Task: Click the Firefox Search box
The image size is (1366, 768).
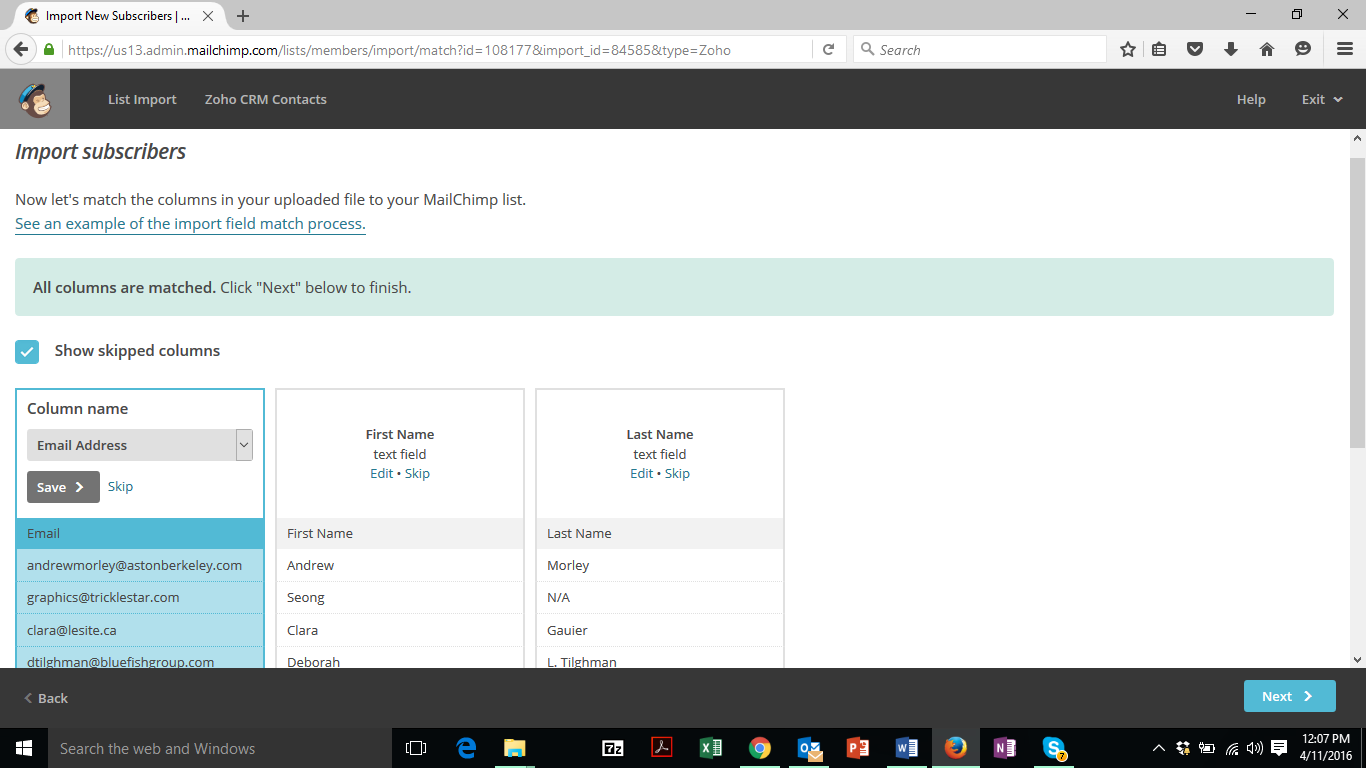Action: pyautogui.click(x=980, y=49)
